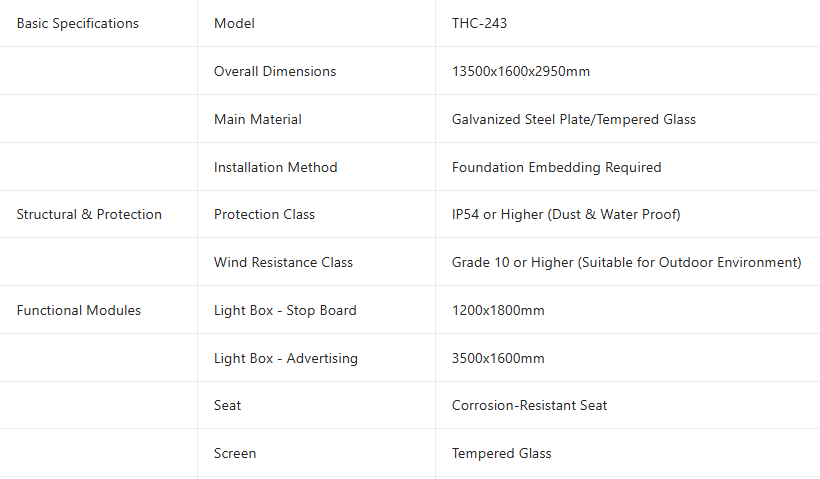This screenshot has width=820, height=479.
Task: Click the Structural & Protection category
Action: click(89, 214)
